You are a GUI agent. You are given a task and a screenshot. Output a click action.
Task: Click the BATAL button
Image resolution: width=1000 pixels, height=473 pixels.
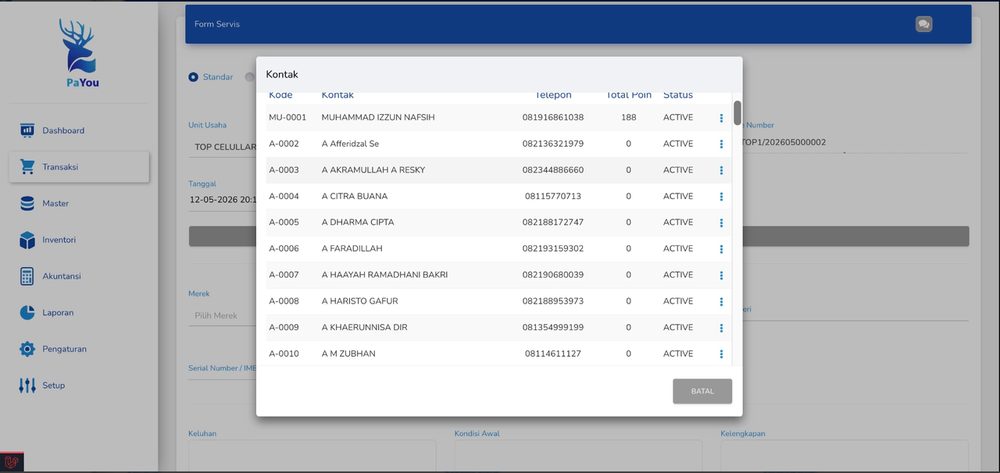tap(702, 391)
